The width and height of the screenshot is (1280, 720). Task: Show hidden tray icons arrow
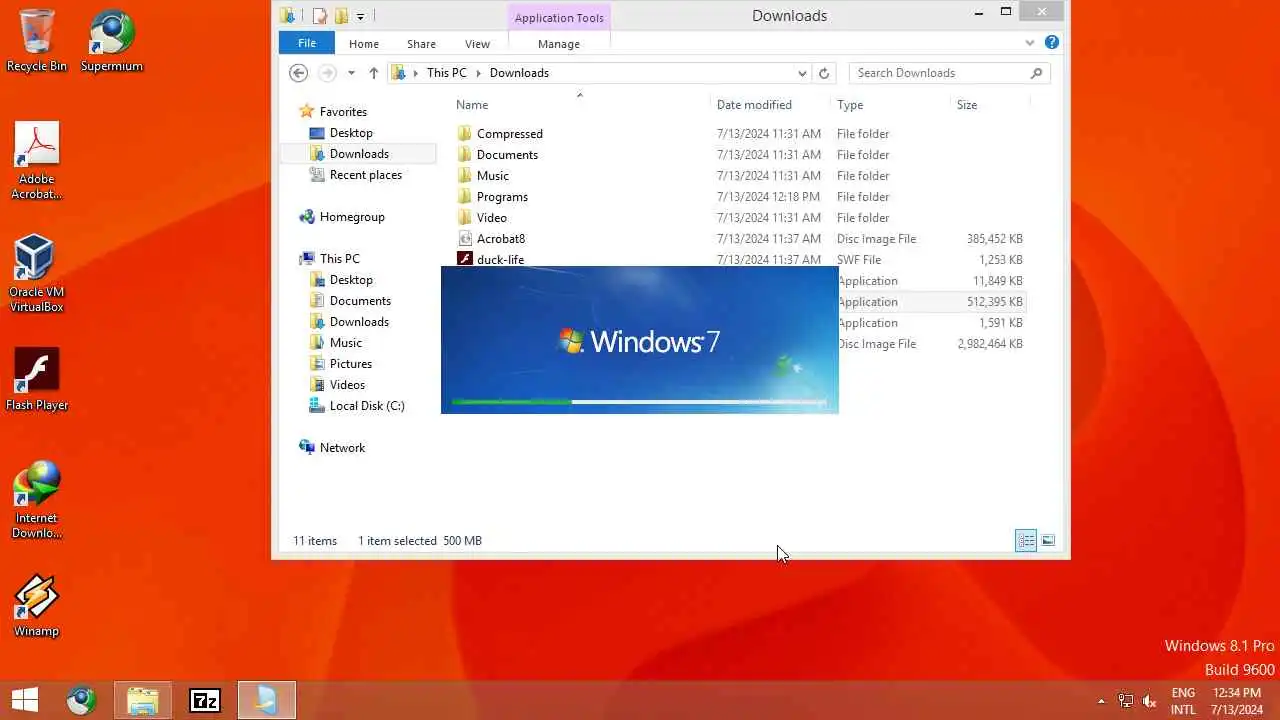point(1102,701)
